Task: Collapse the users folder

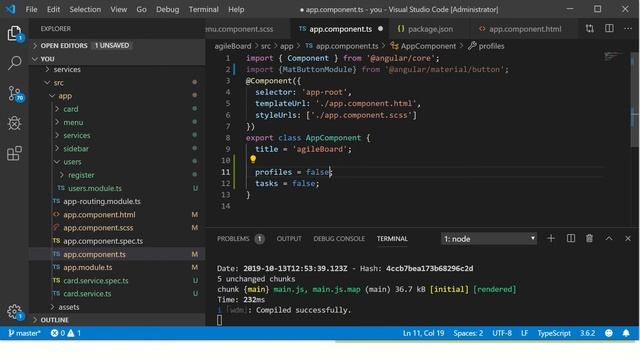Action: 72,162
